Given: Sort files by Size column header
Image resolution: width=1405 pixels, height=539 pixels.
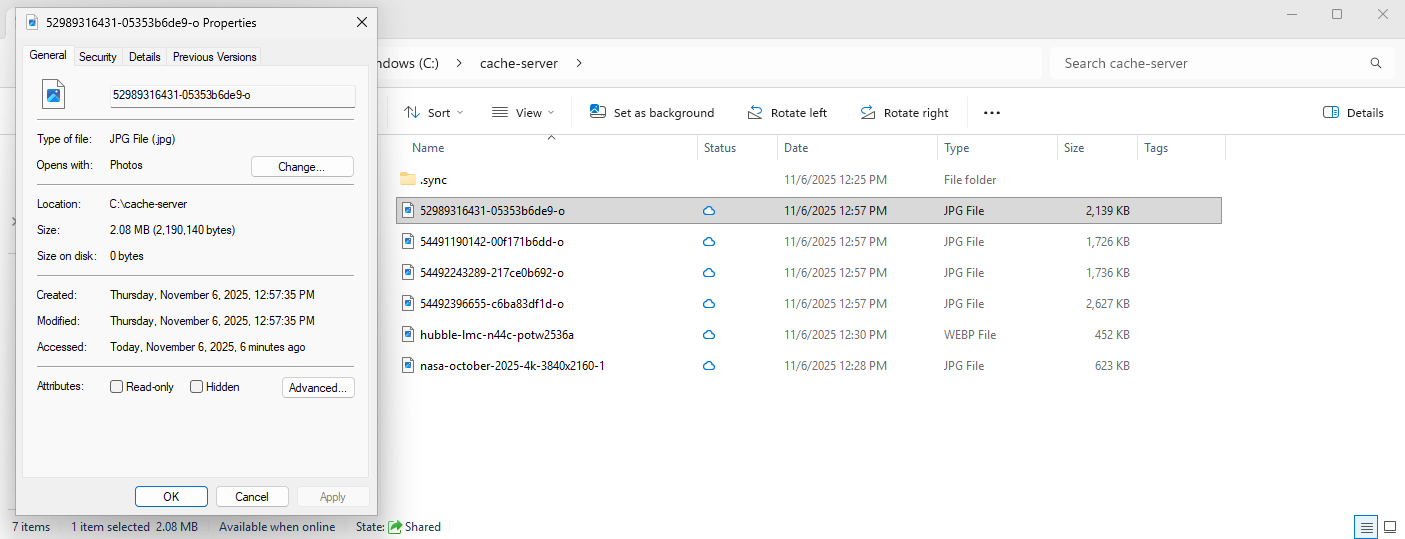Looking at the screenshot, I should coord(1074,148).
